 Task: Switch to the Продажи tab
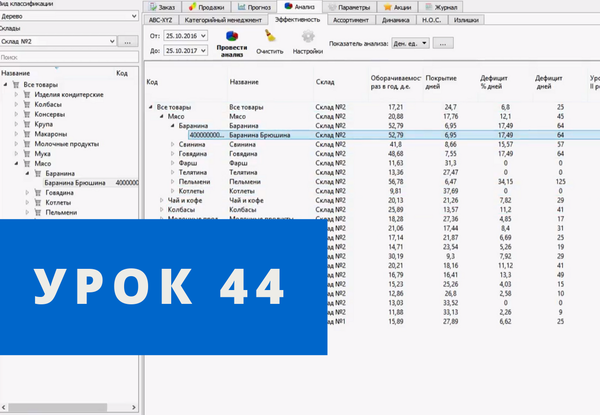207,7
